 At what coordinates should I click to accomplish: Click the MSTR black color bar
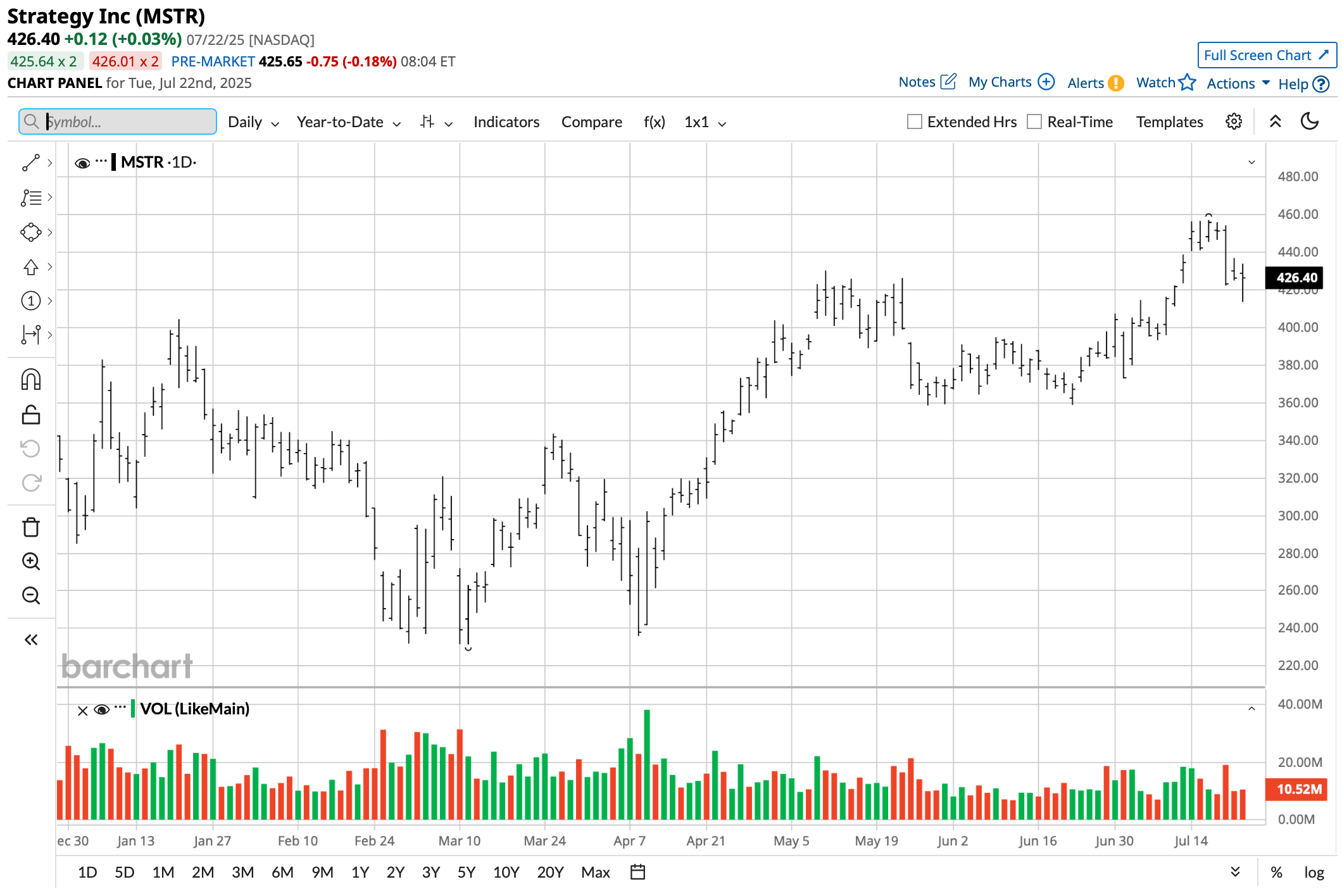[113, 162]
